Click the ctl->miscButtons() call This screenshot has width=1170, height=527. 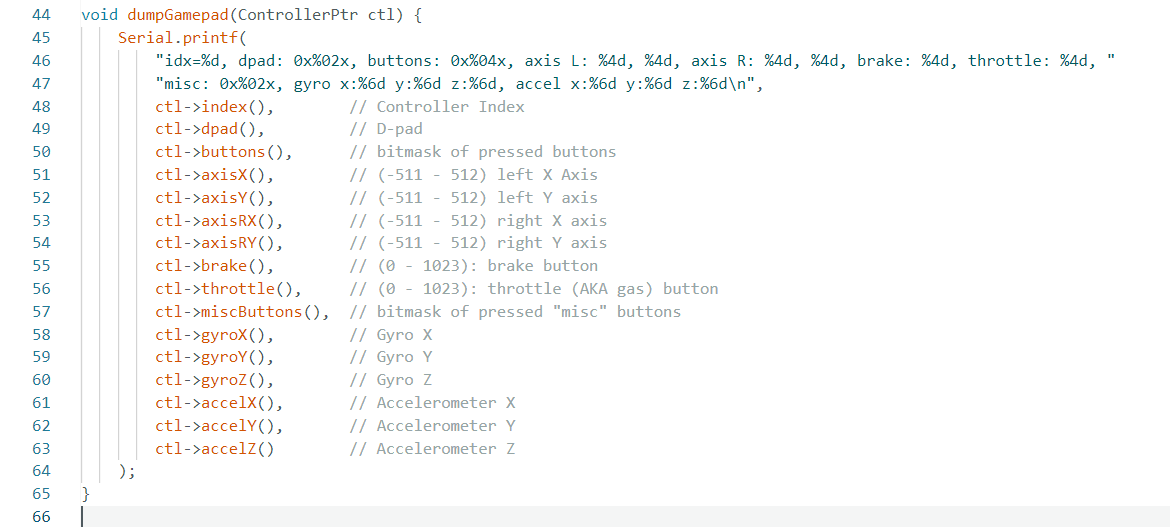click(242, 312)
